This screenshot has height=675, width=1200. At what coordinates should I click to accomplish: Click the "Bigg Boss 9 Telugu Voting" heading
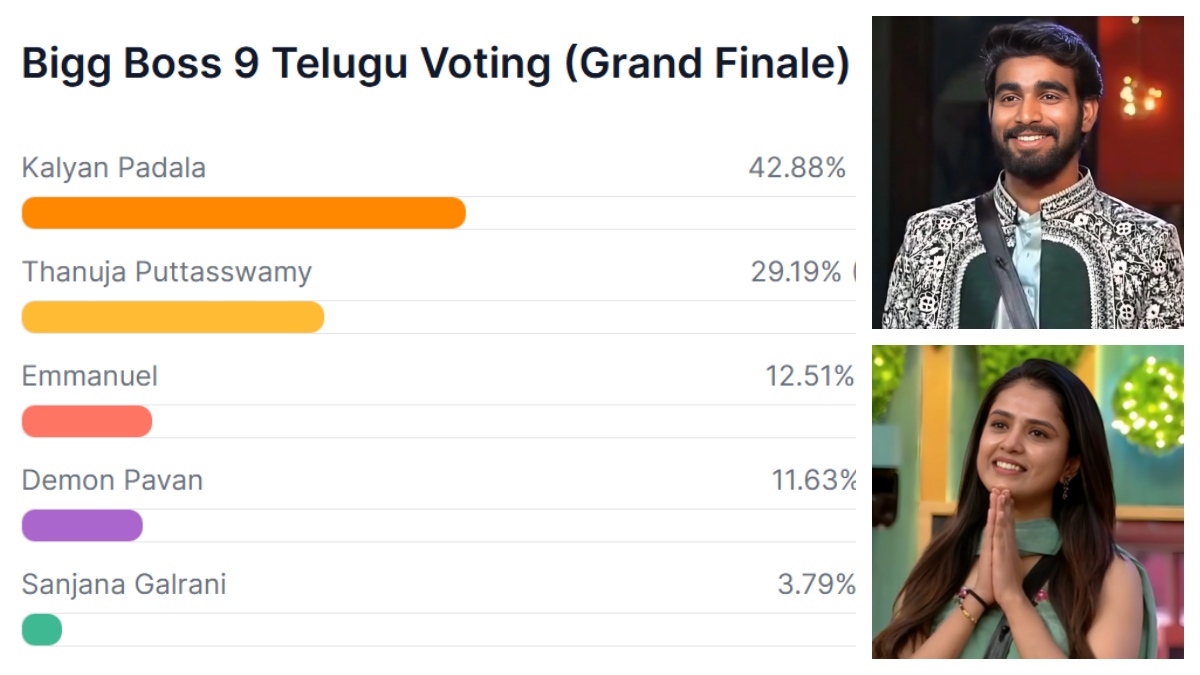(285, 65)
